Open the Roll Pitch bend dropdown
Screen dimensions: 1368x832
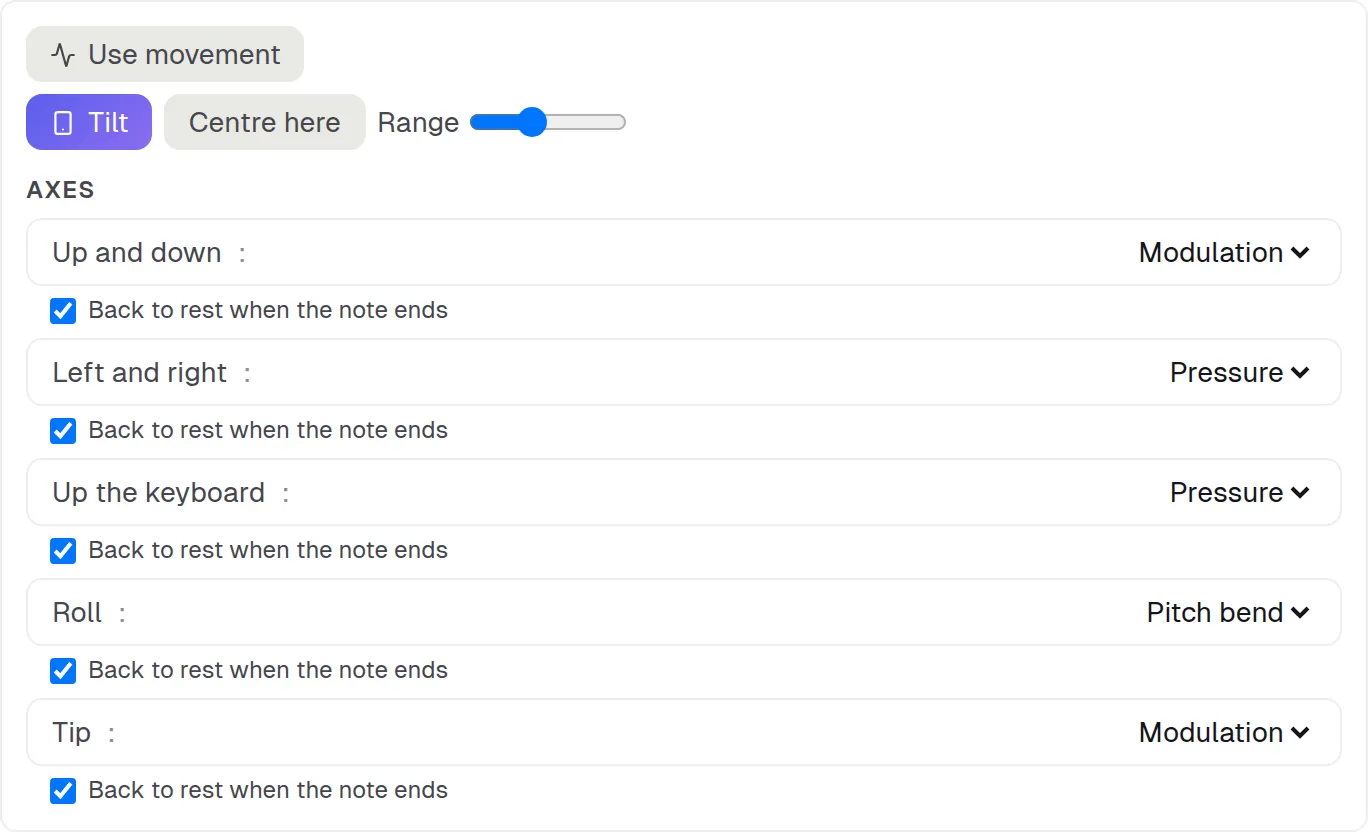pyautogui.click(x=1228, y=613)
